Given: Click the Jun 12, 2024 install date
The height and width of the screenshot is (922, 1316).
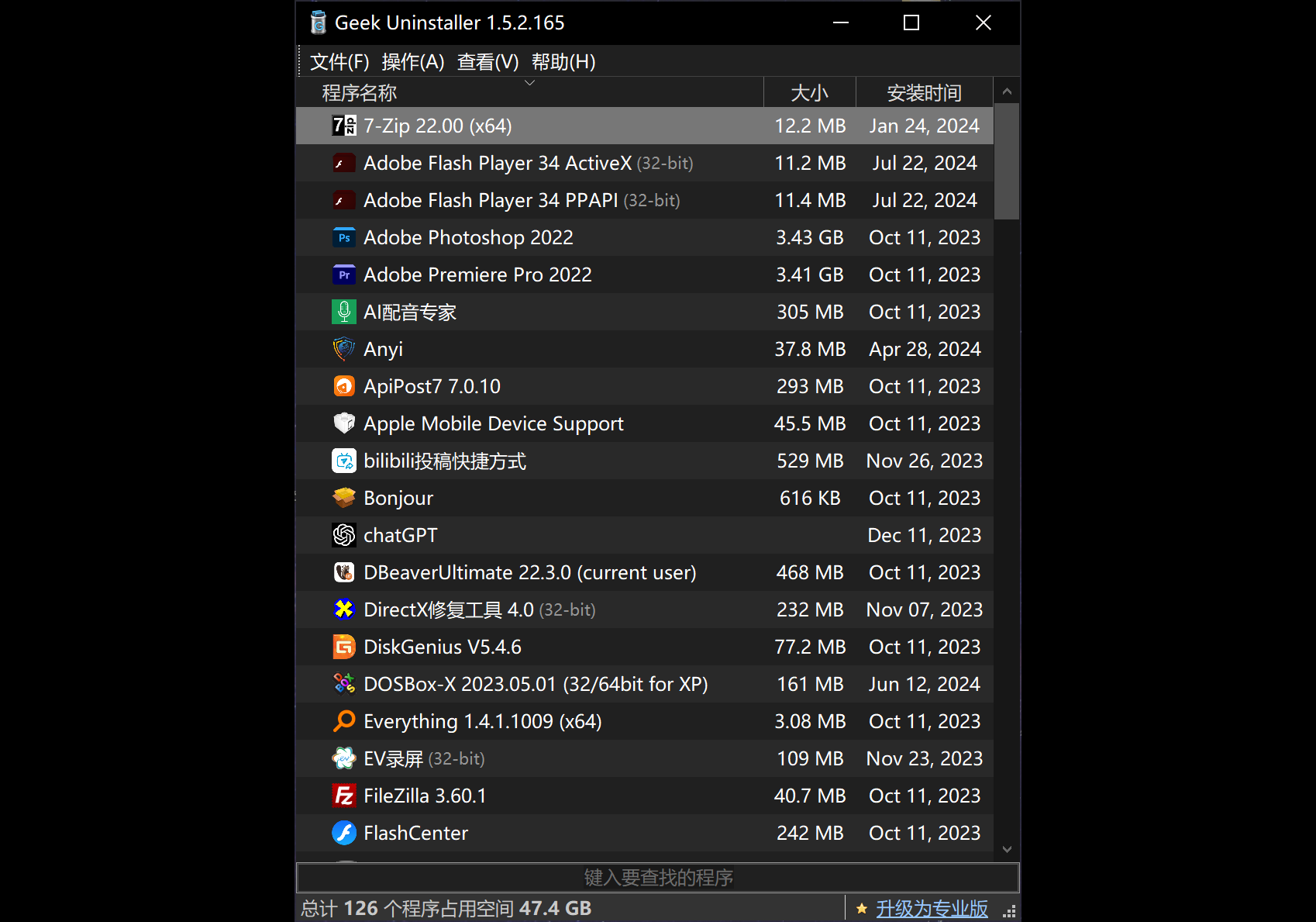Looking at the screenshot, I should (x=925, y=684).
